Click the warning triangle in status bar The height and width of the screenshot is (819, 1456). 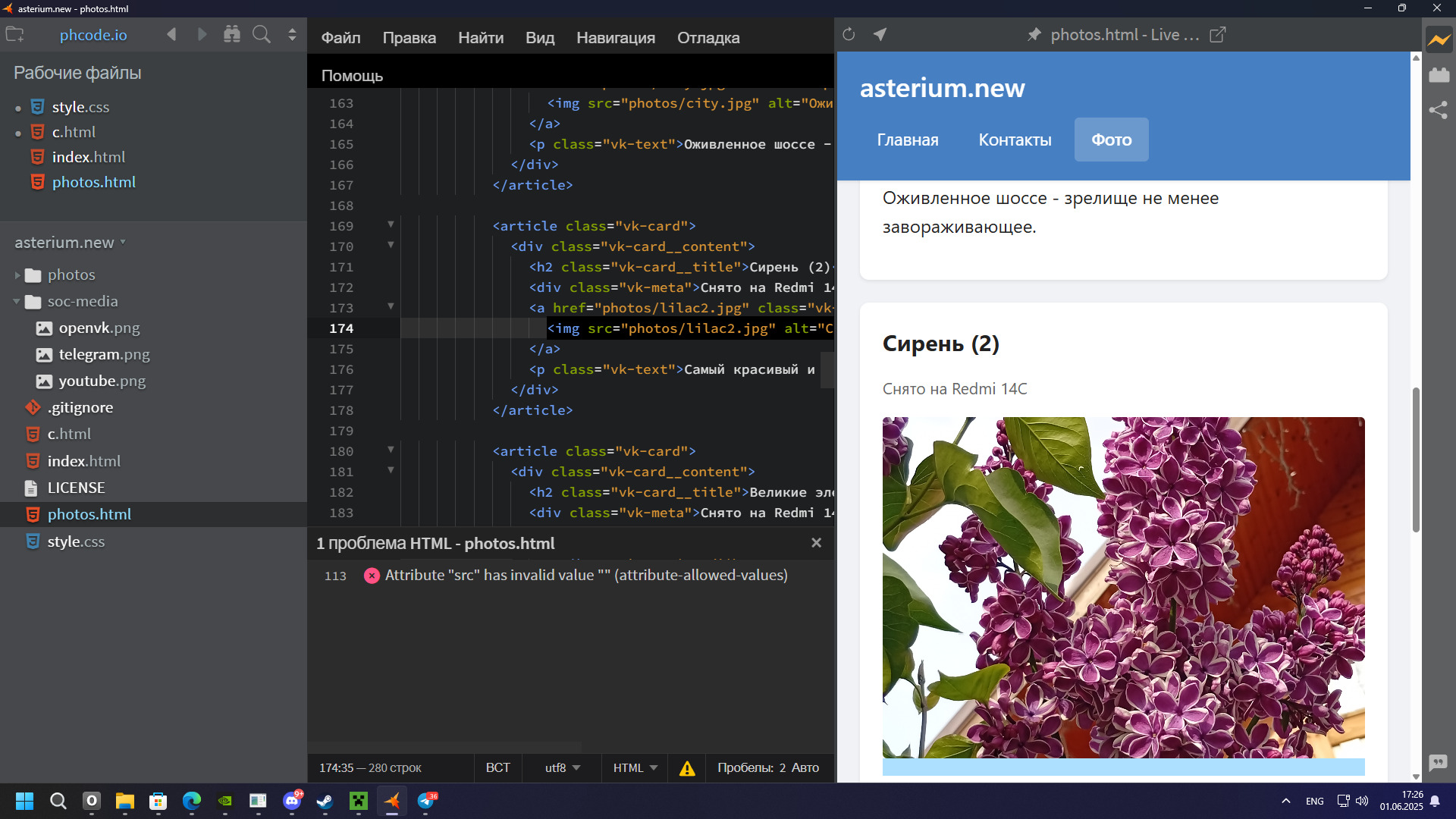click(687, 768)
